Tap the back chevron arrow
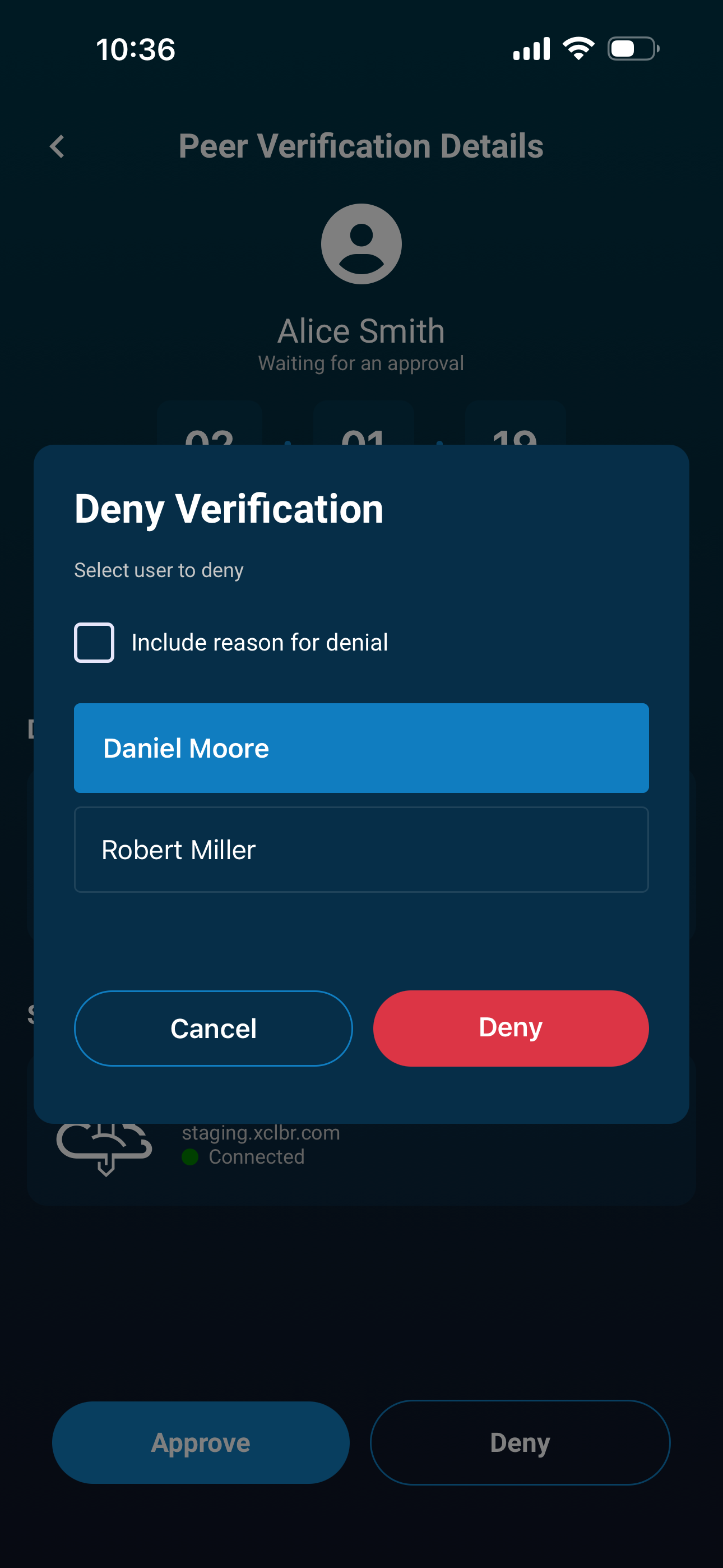The width and height of the screenshot is (723, 1568). 57,147
